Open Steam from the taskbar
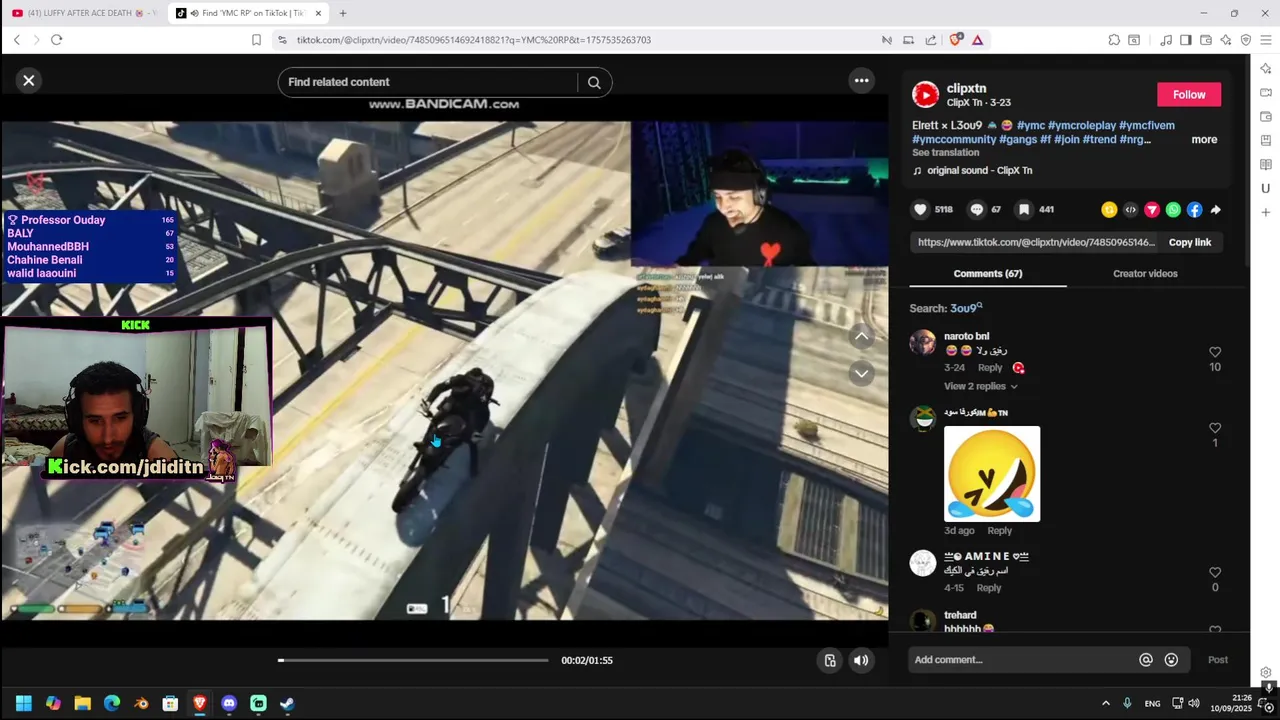This screenshot has width=1280, height=720. [x=287, y=704]
